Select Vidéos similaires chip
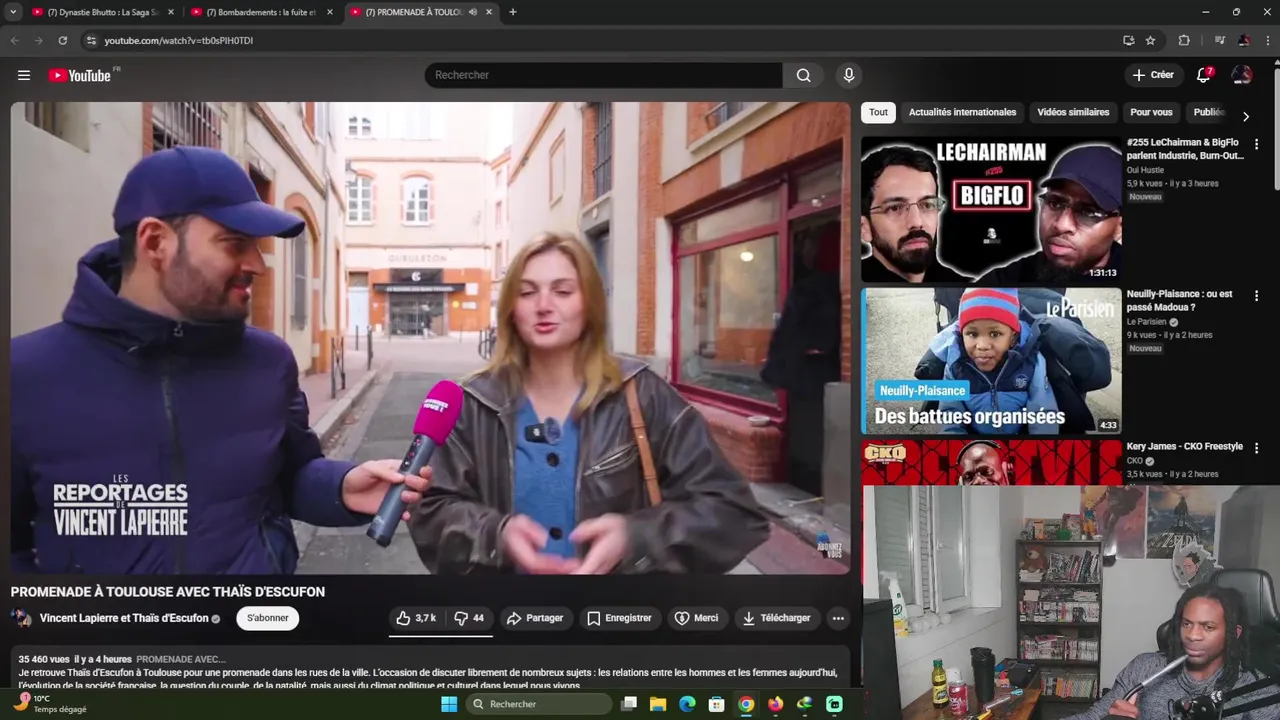 click(1073, 112)
